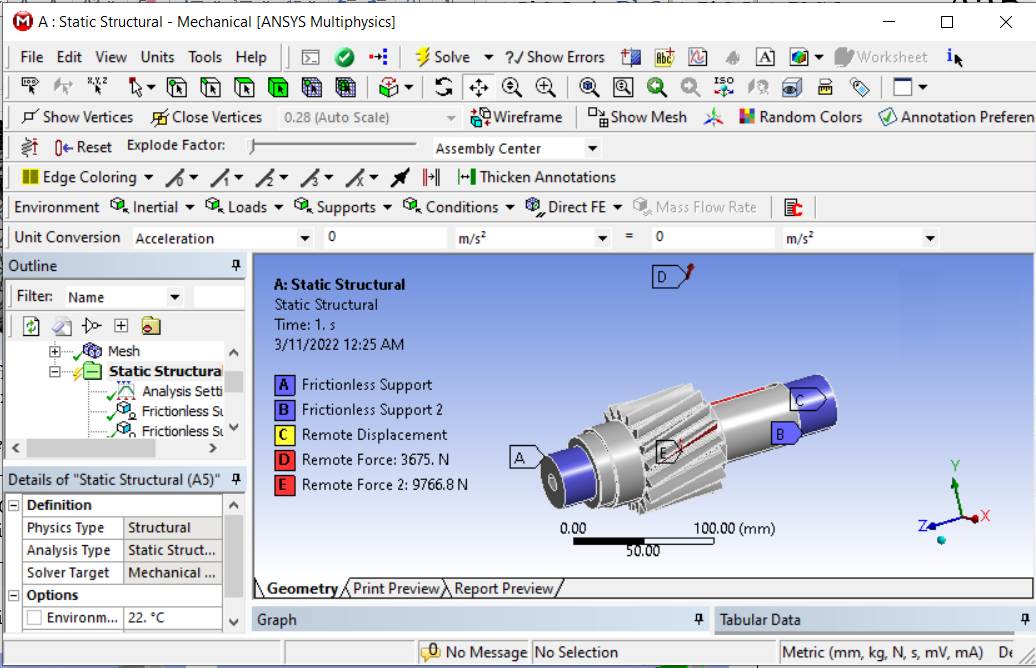Pin the Details panel
This screenshot has width=1036, height=668.
coord(236,479)
